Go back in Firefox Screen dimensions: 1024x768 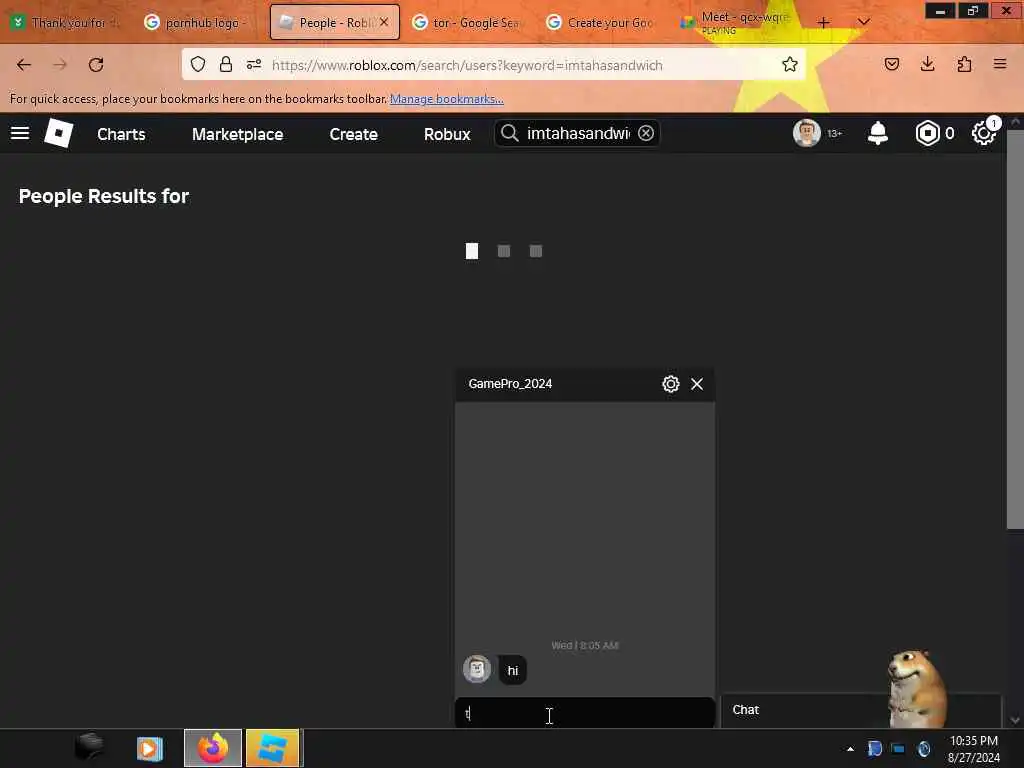click(x=24, y=65)
